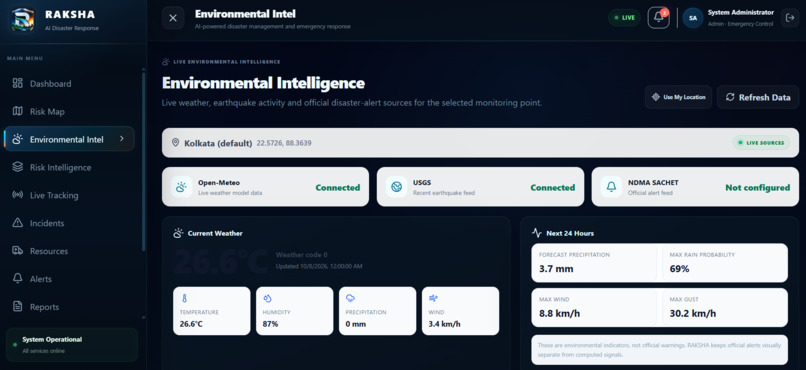806x370 pixels.
Task: Click Kolkata (default) location text
Action: (218, 143)
